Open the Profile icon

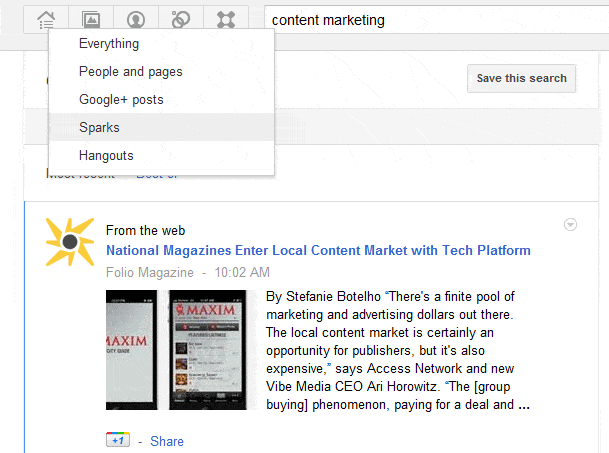[x=136, y=19]
